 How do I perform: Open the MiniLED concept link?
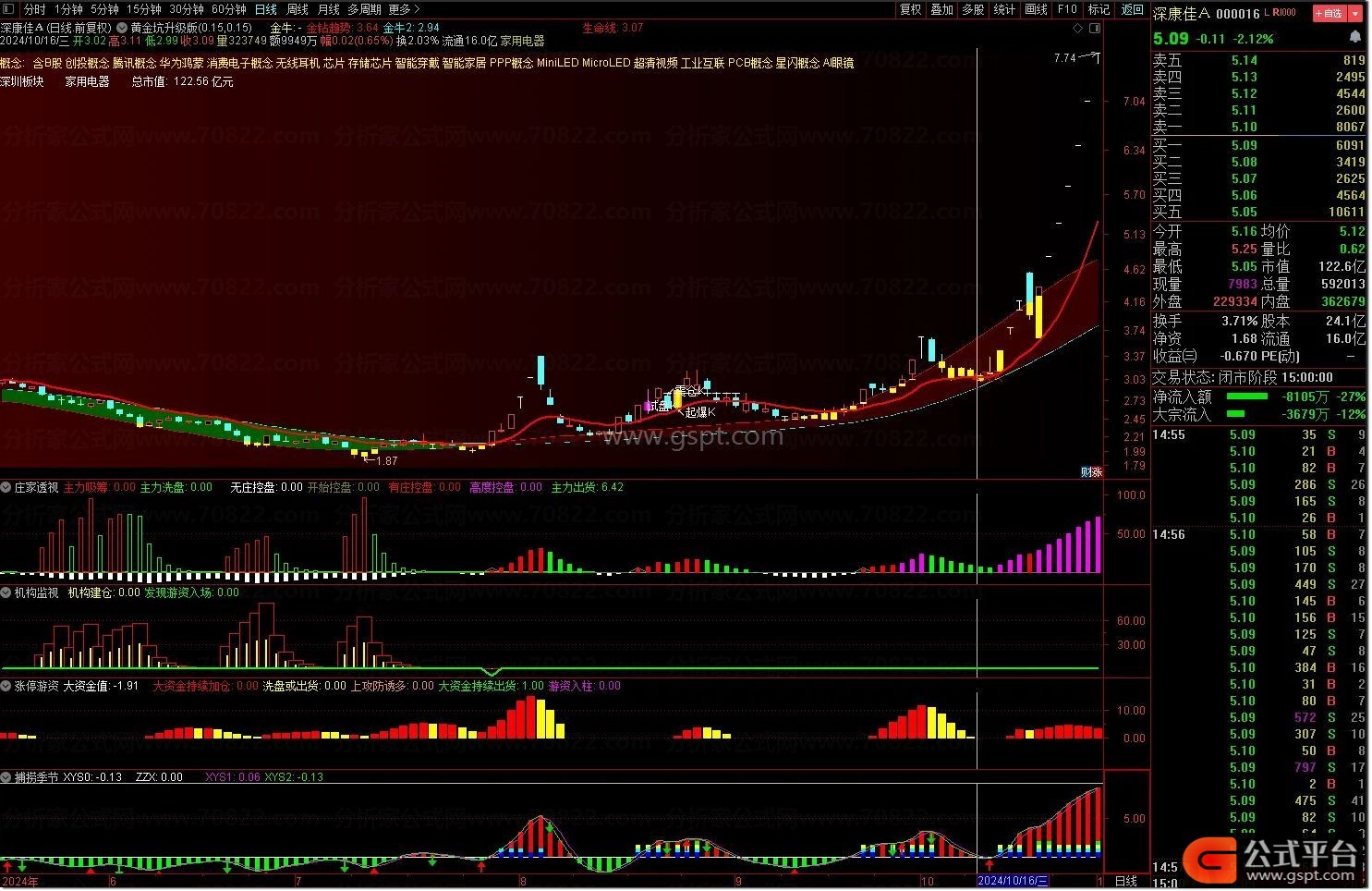click(x=558, y=63)
